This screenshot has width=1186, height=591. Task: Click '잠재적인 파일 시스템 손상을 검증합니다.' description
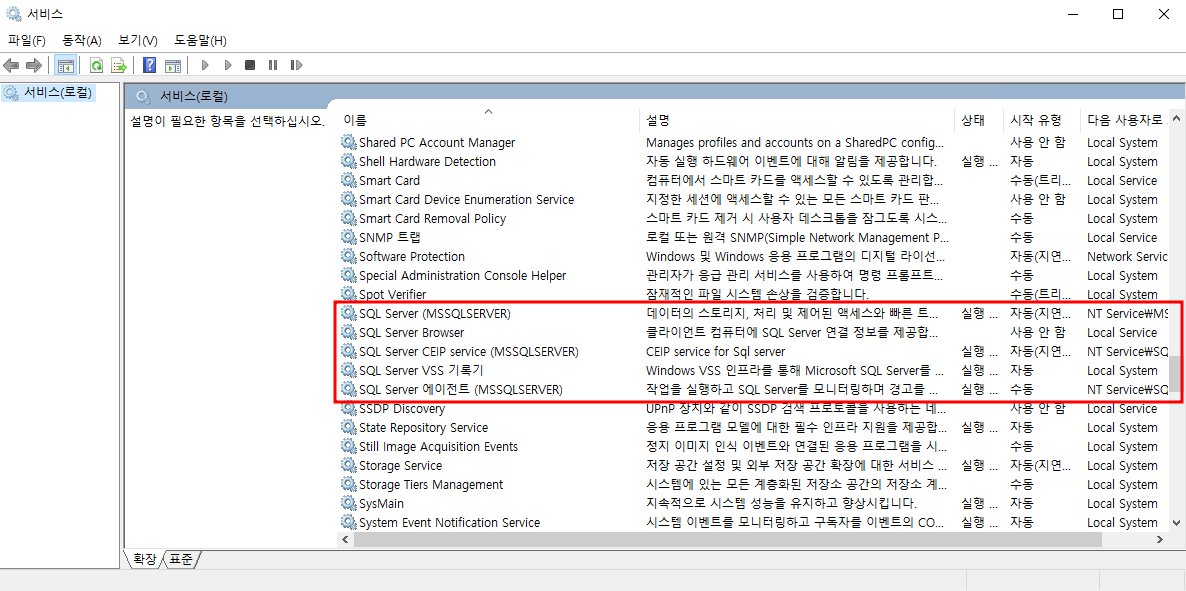[x=757, y=294]
